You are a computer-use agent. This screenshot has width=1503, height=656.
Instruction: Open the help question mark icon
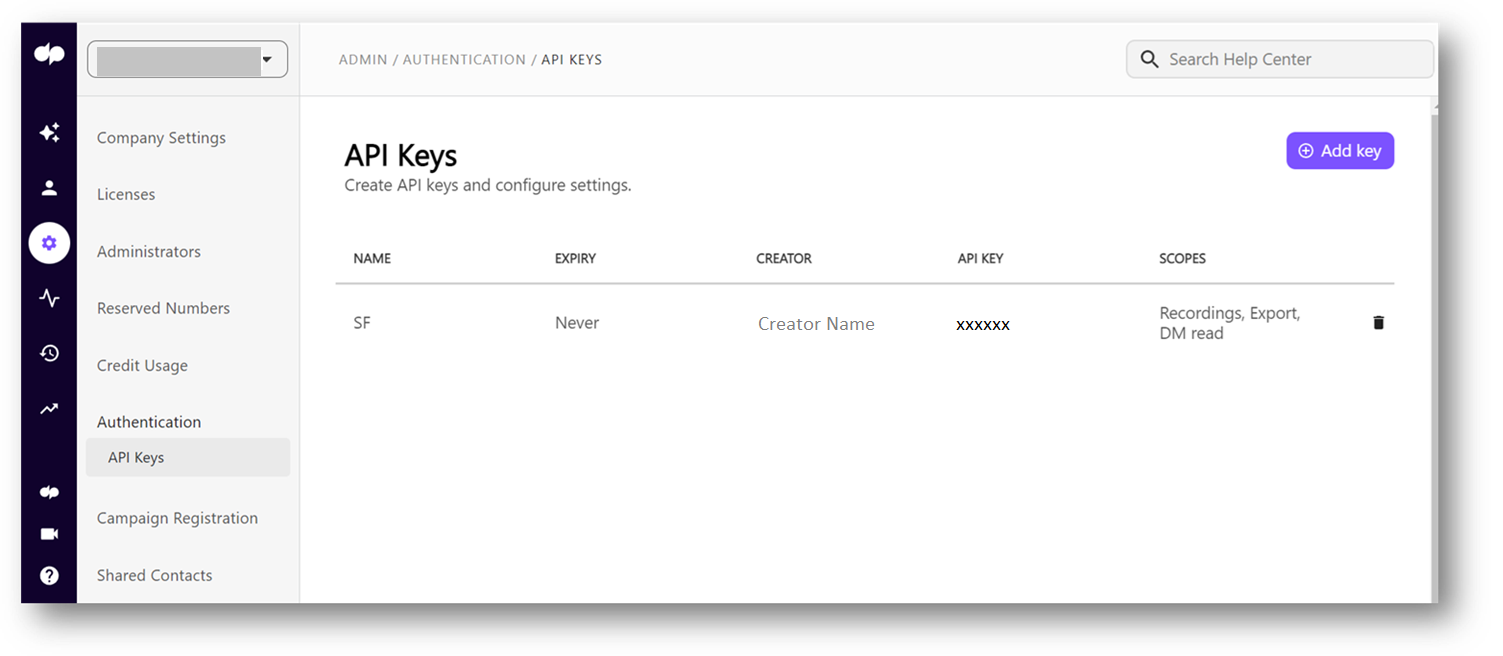click(x=49, y=576)
